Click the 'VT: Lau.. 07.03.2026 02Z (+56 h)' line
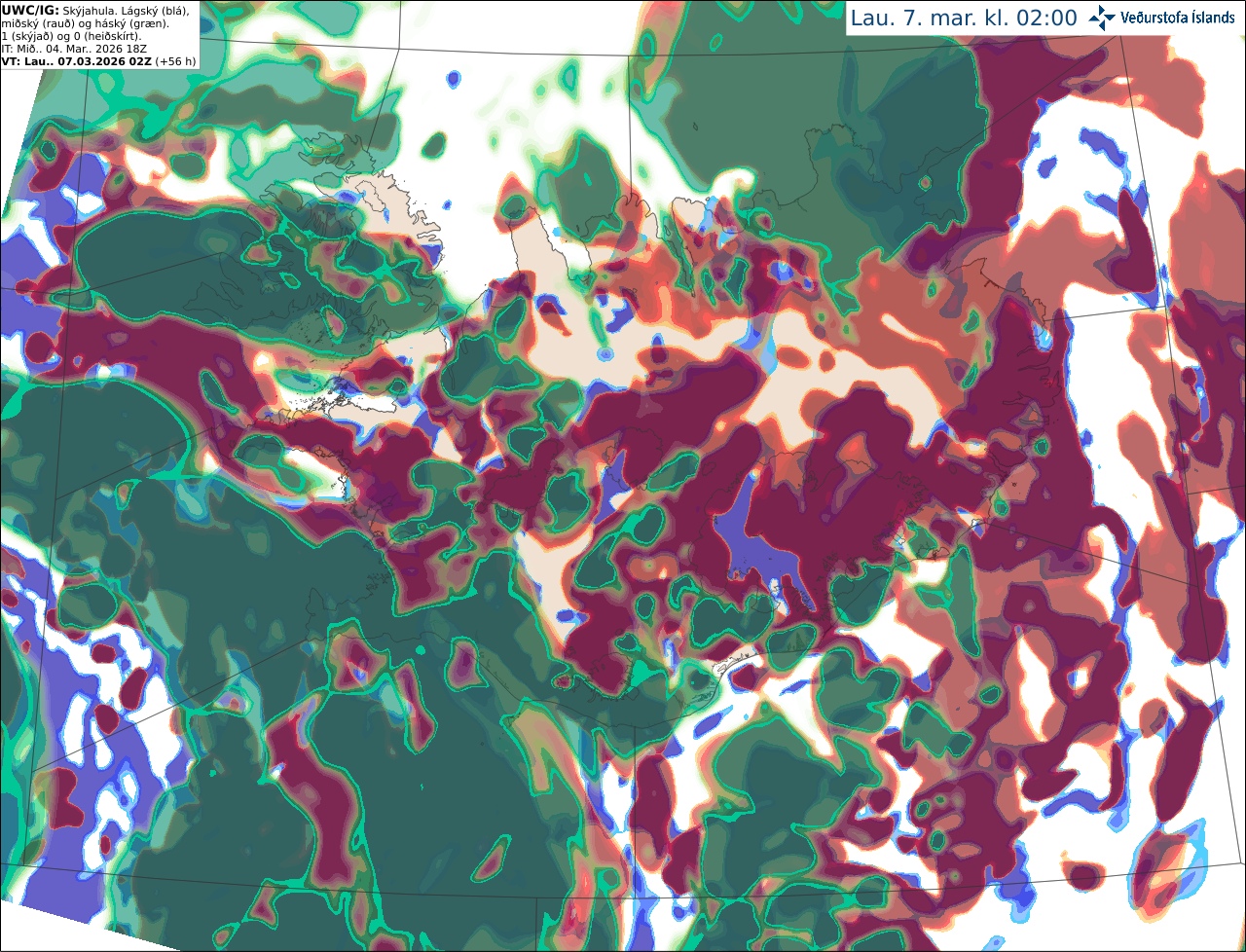This screenshot has height=952, width=1246. click(x=99, y=60)
